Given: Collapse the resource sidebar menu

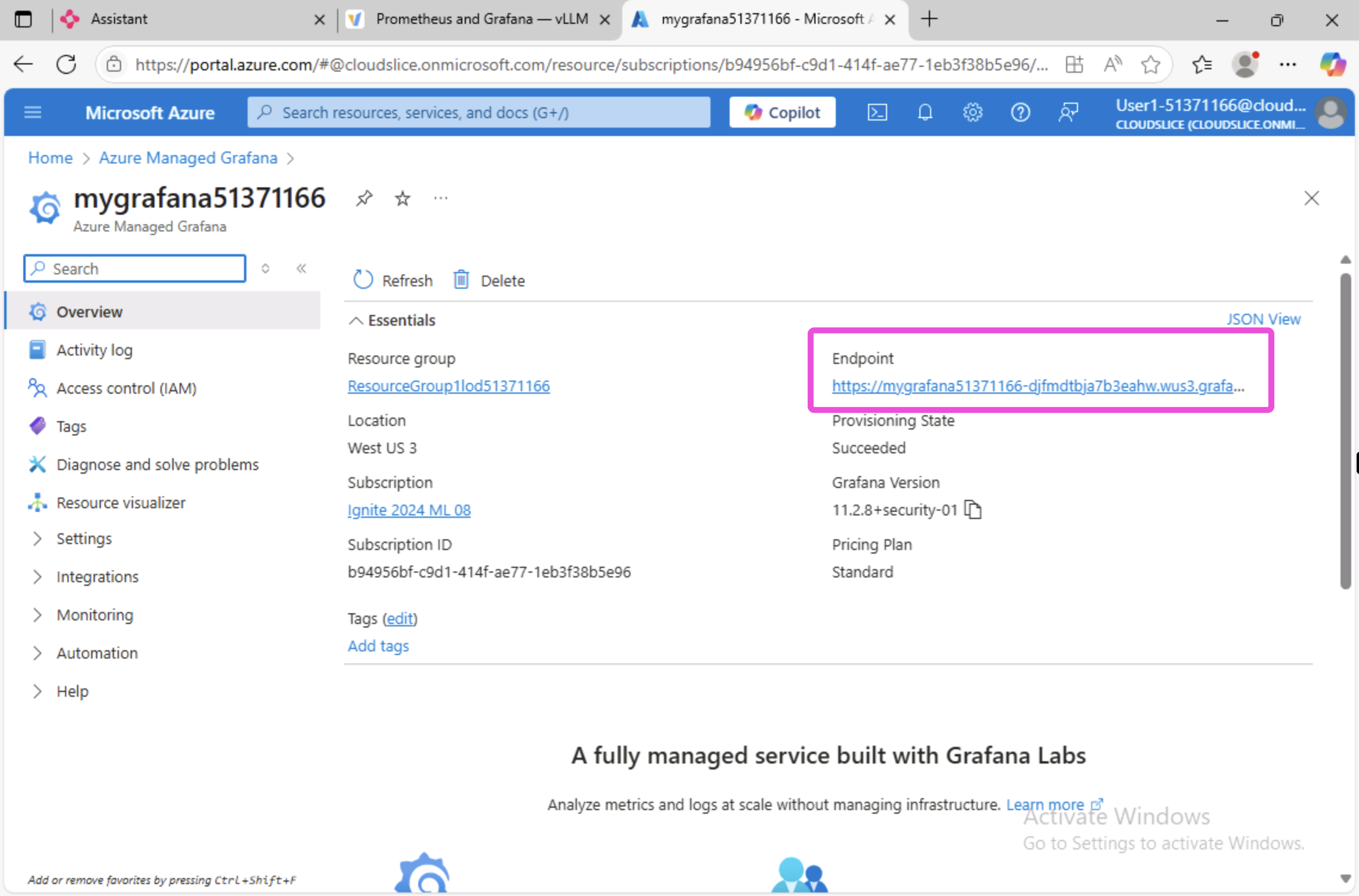Looking at the screenshot, I should (301, 268).
